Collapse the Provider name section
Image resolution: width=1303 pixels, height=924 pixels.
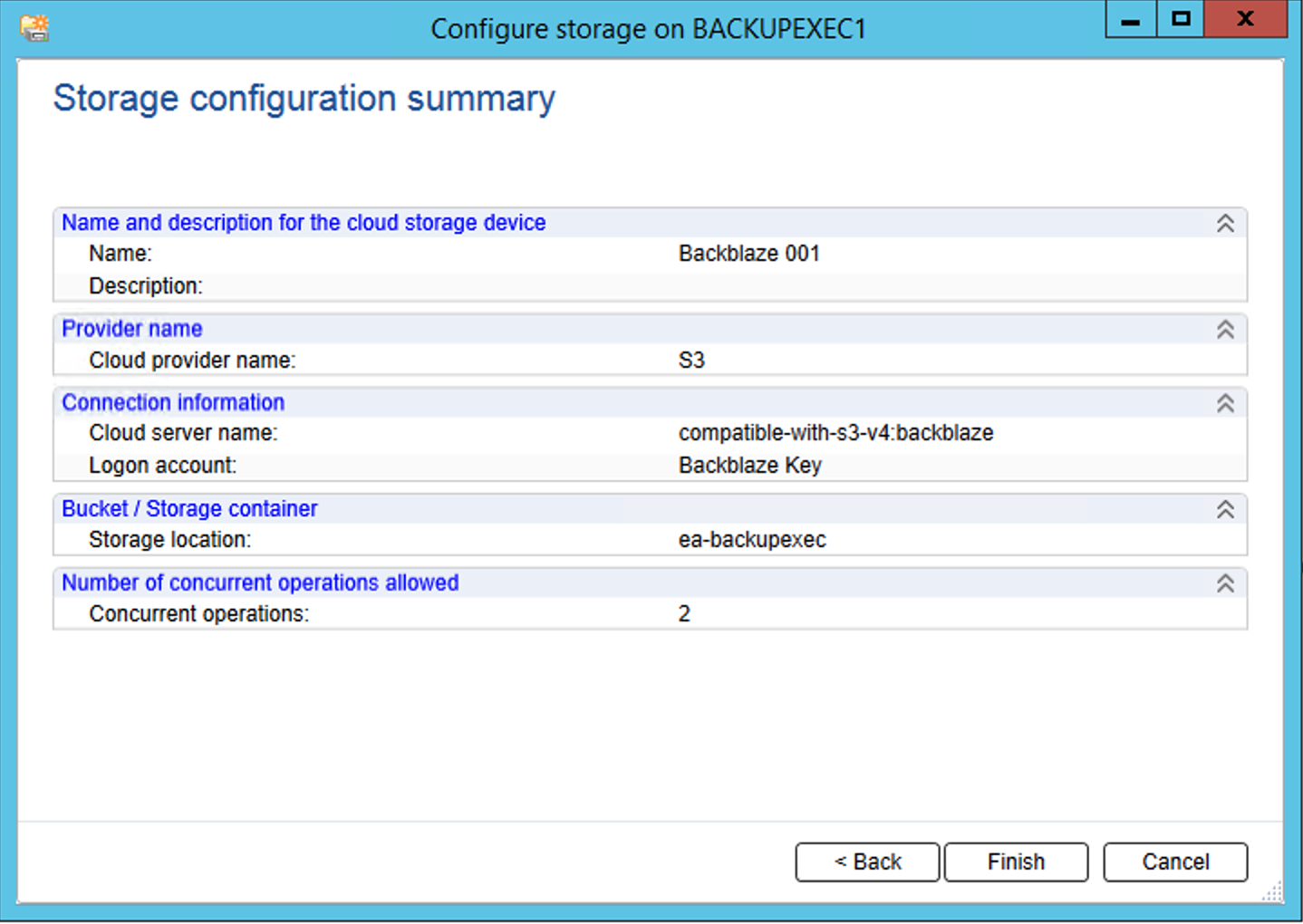[x=1225, y=330]
